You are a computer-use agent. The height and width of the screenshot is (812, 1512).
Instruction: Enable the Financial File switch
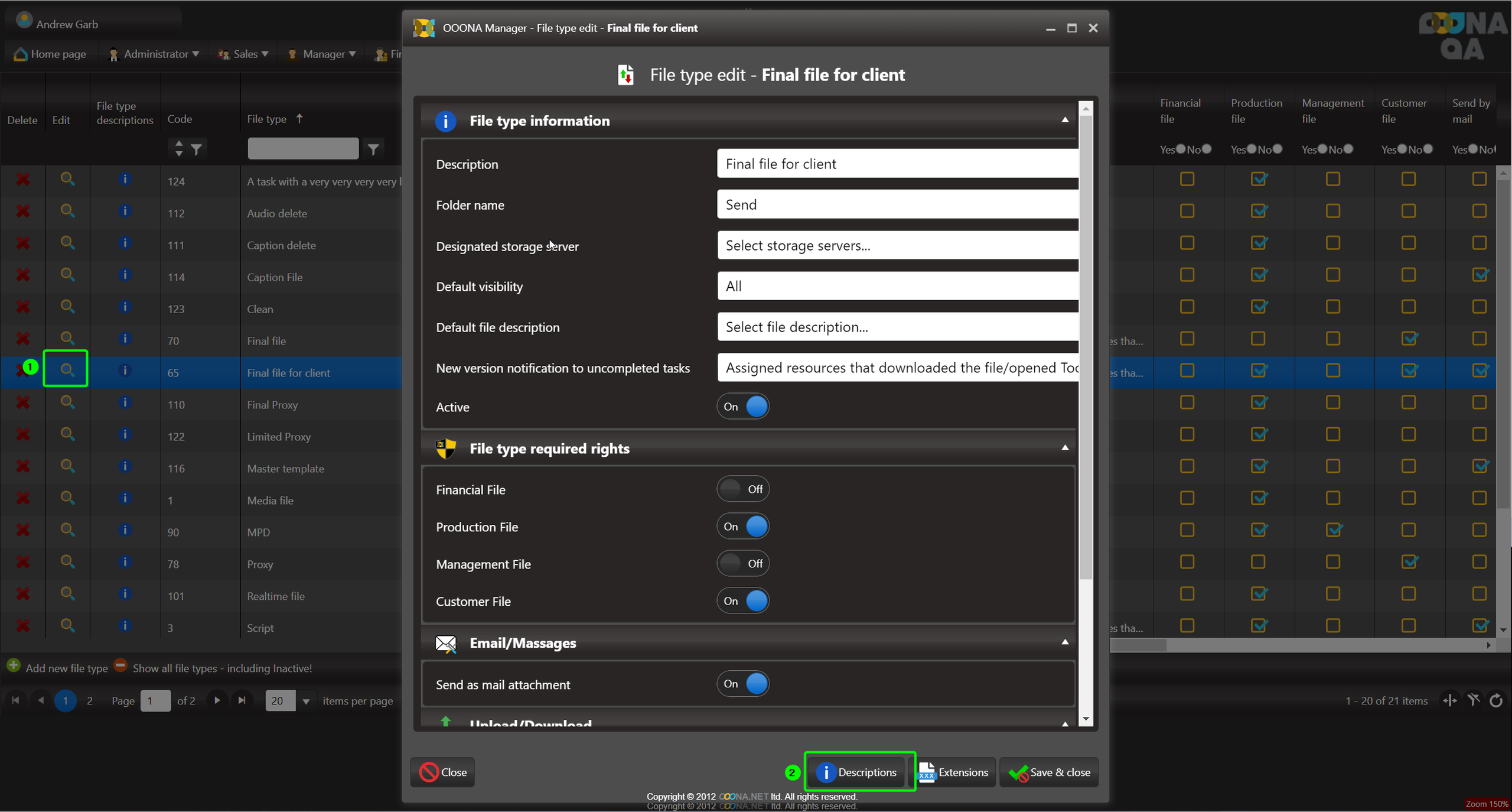point(743,489)
